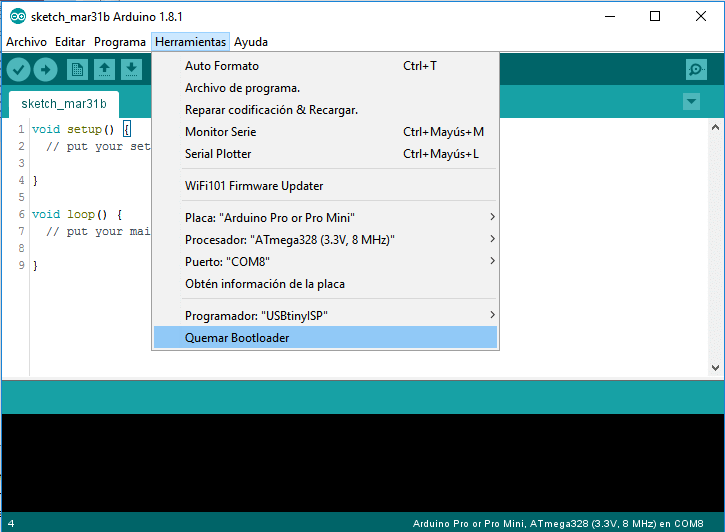
Task: Select Puerto: COM8 entry
Action: click(325, 262)
